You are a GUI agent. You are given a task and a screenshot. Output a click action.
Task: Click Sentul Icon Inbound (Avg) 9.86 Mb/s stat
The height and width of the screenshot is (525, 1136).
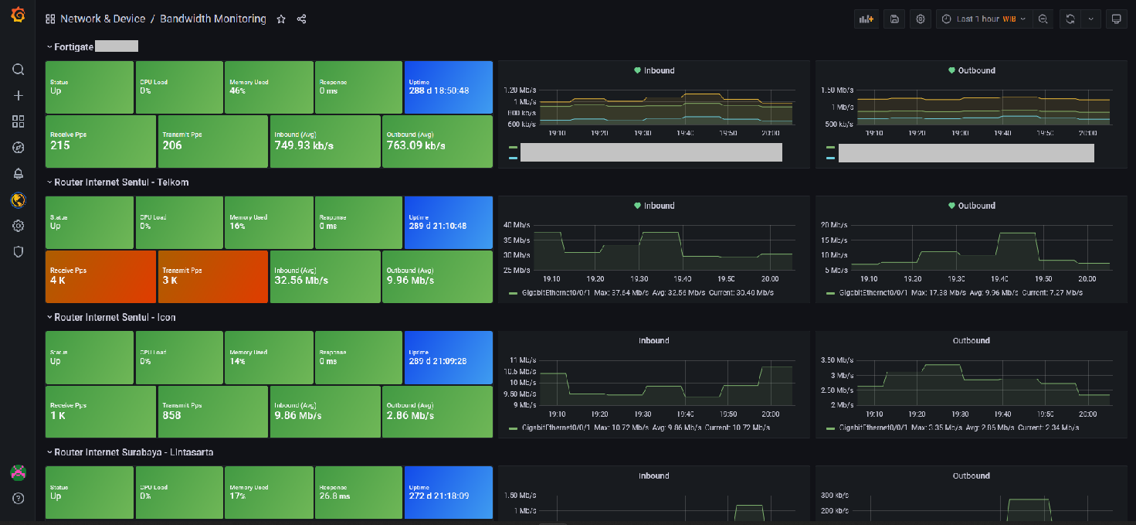[x=325, y=411]
